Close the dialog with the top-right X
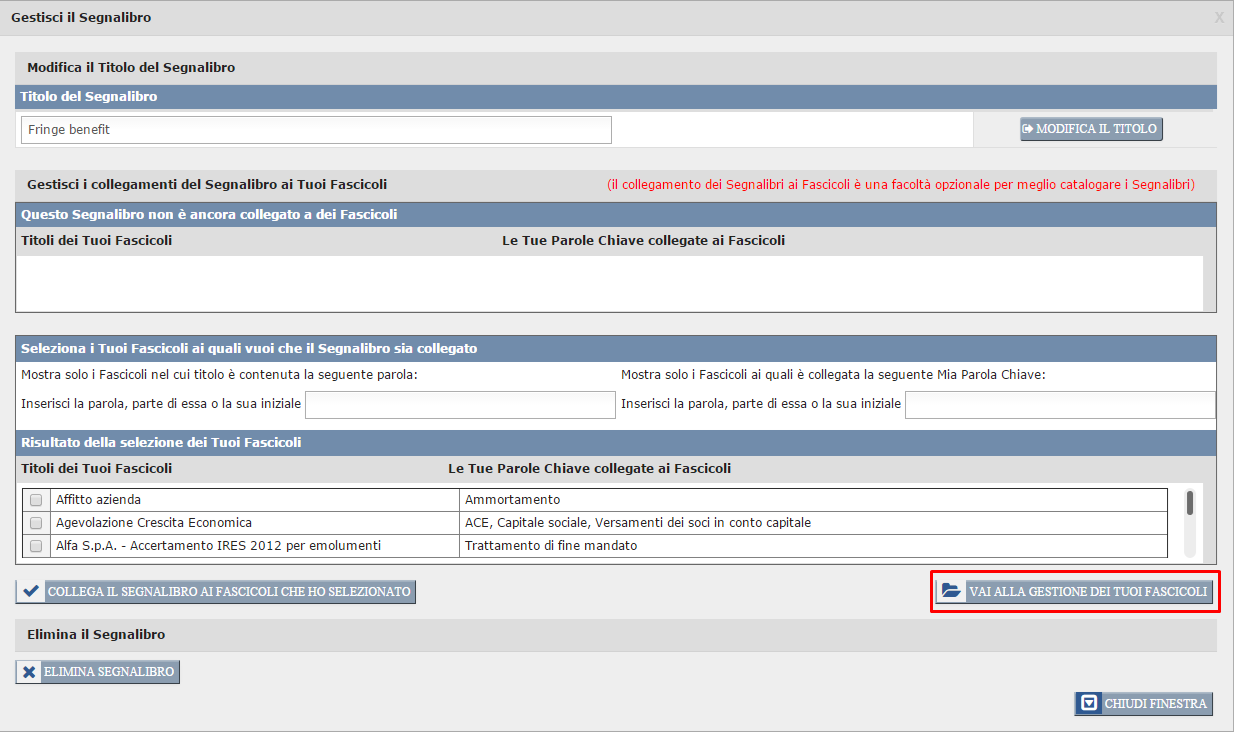 (x=1218, y=17)
